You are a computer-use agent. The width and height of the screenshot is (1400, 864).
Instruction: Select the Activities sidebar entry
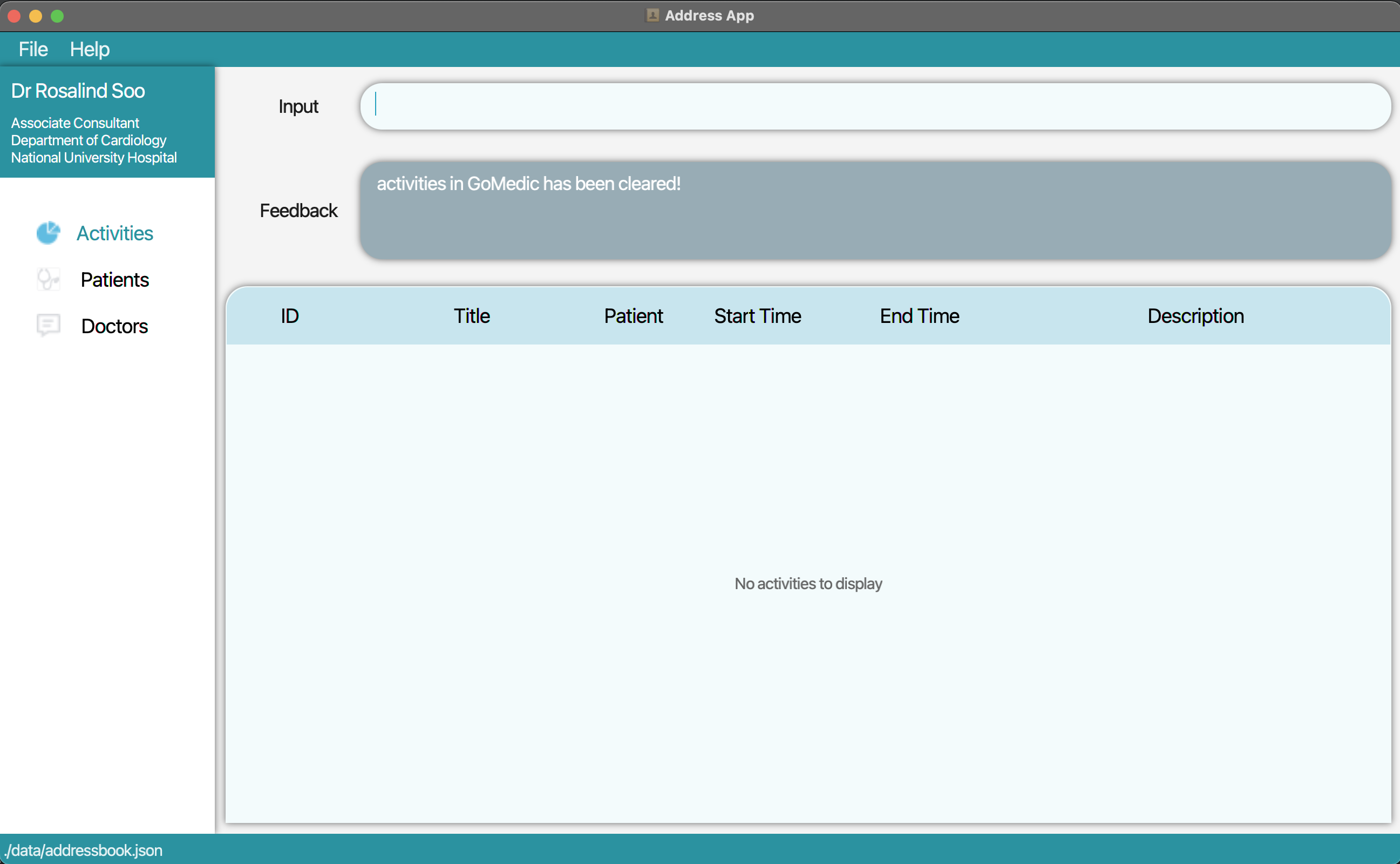tap(114, 233)
